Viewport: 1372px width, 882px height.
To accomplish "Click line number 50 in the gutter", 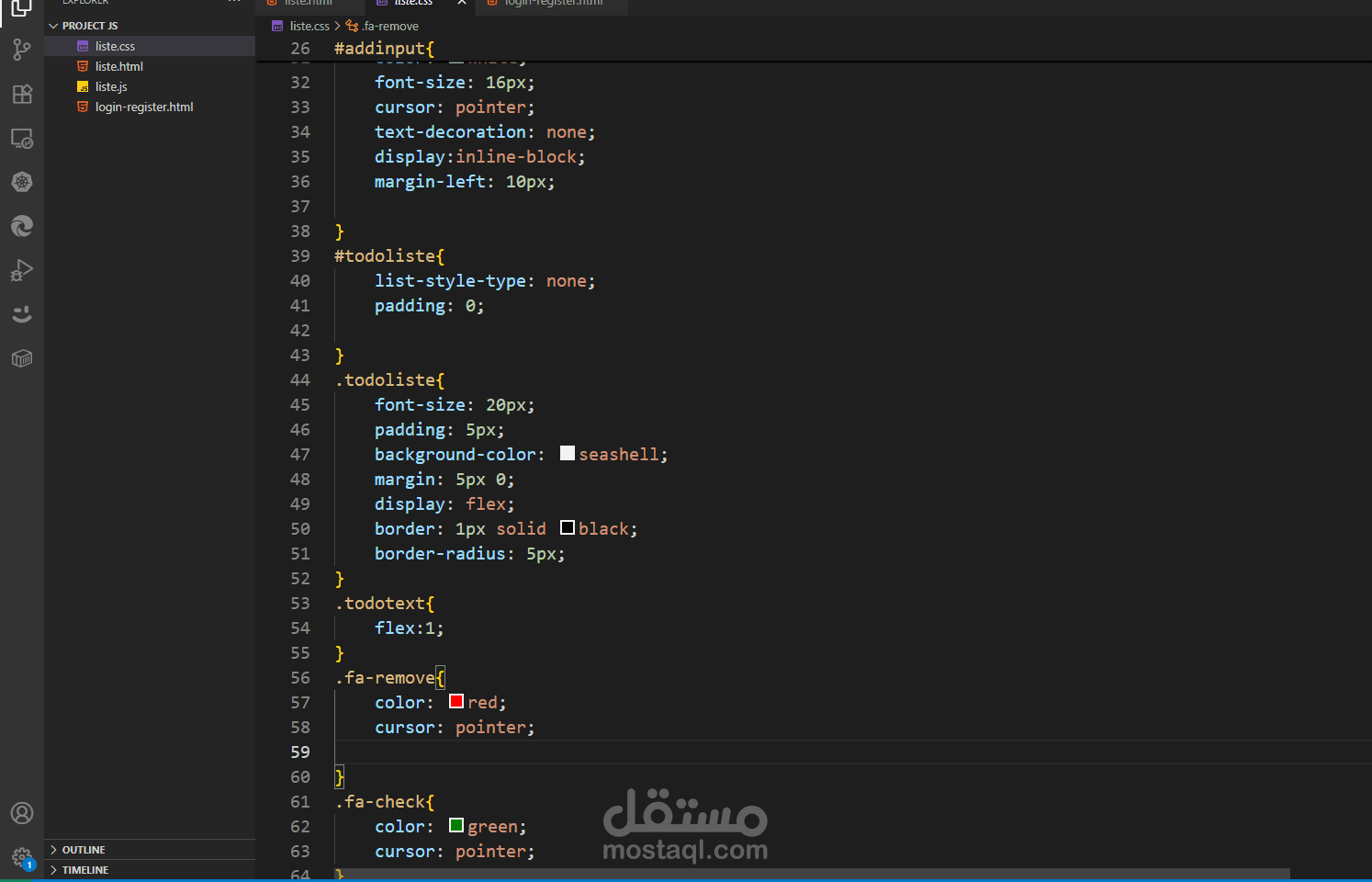I will (x=300, y=529).
